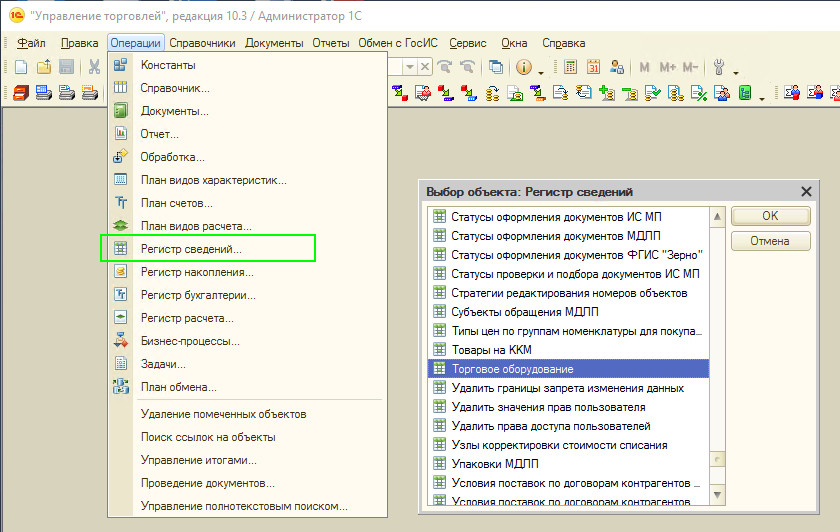Select Товары на ККМ in the list
The width and height of the screenshot is (840, 532).
491,350
